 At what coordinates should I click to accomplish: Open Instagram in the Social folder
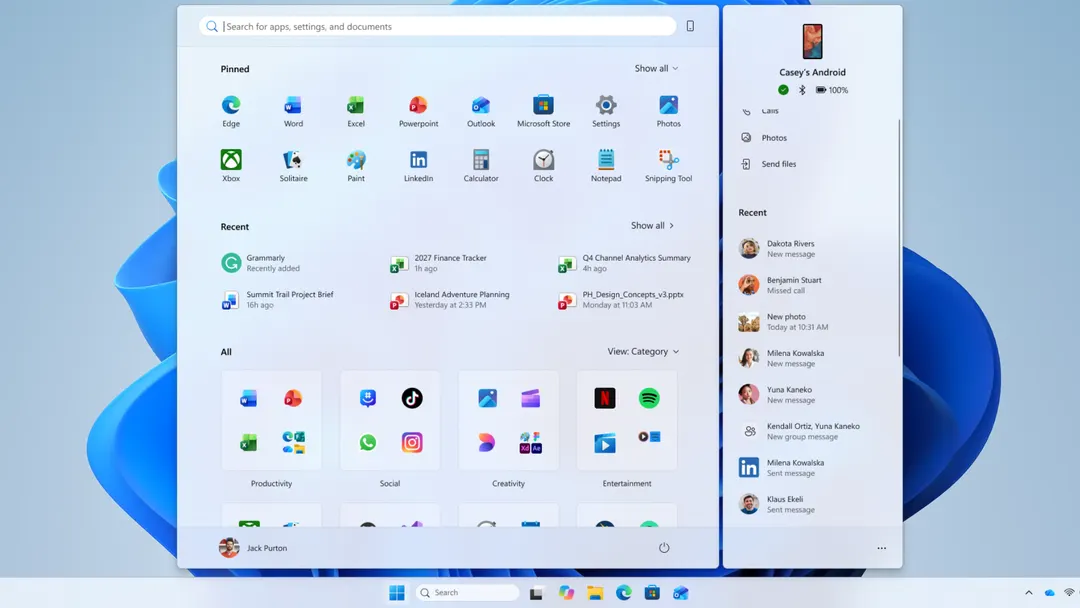click(x=412, y=442)
